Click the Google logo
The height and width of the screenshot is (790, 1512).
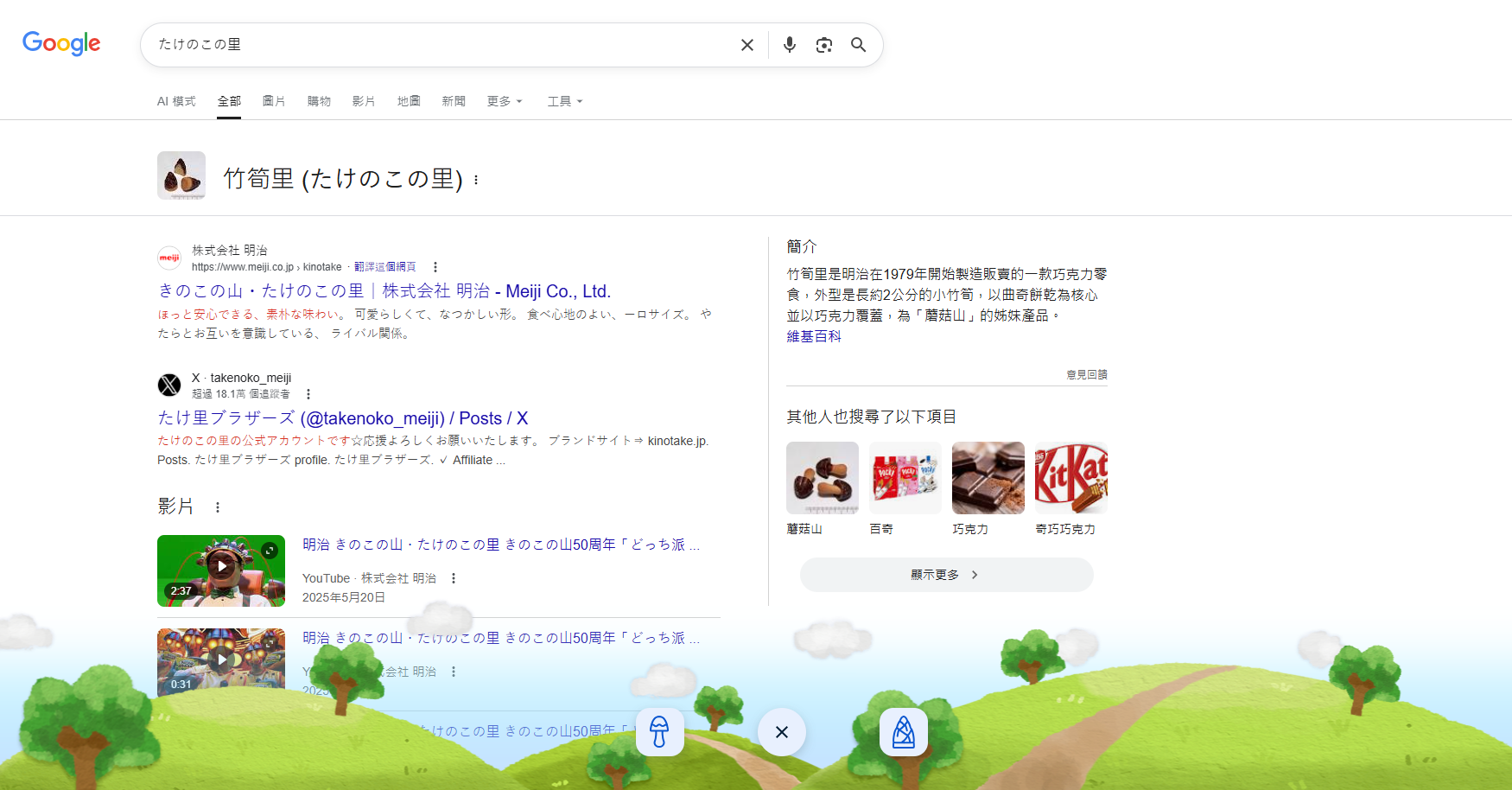(60, 43)
